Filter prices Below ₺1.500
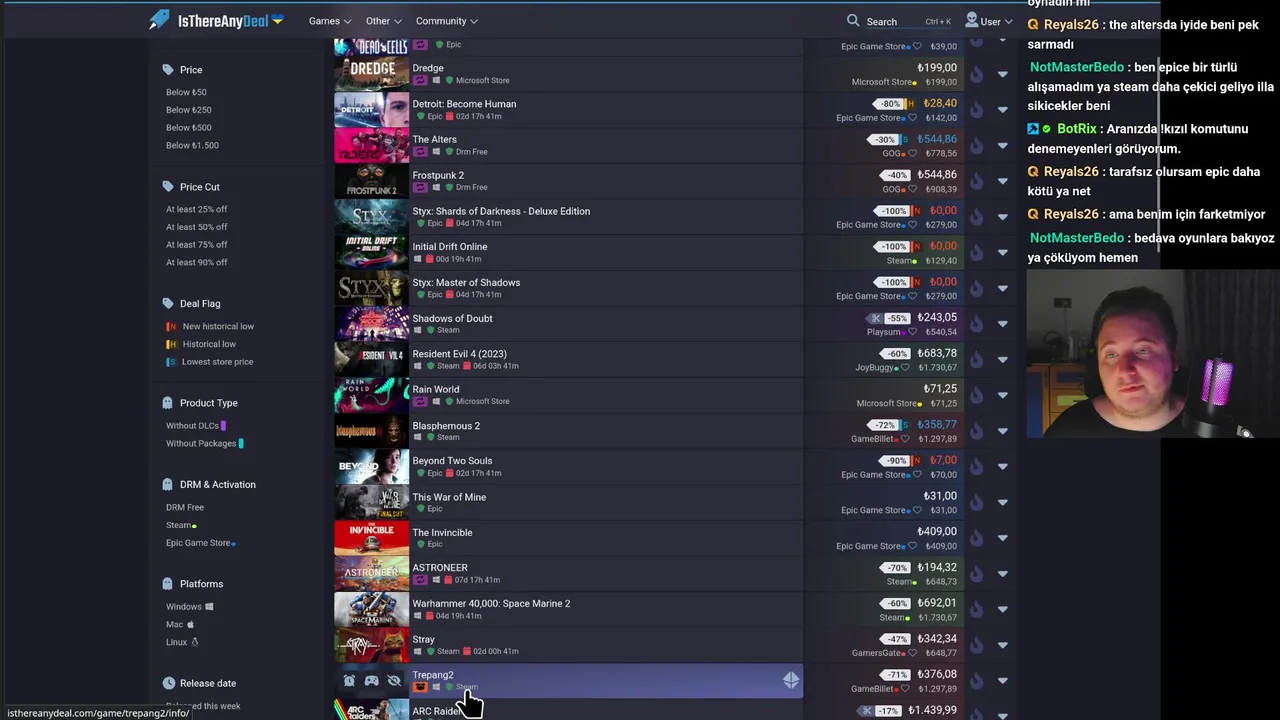This screenshot has height=720, width=1280. click(x=192, y=145)
